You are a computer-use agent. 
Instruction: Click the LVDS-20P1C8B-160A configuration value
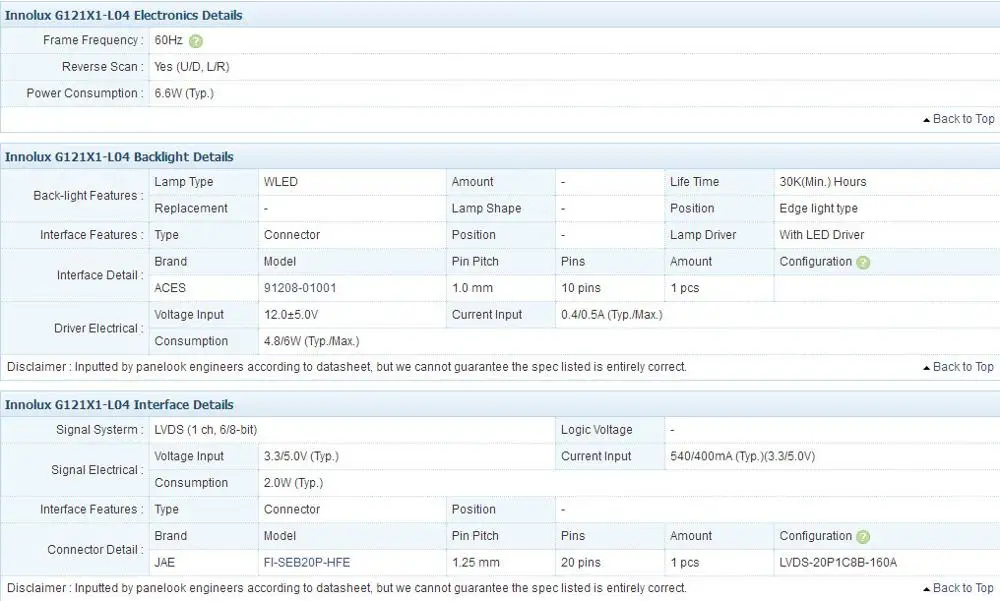pos(838,563)
